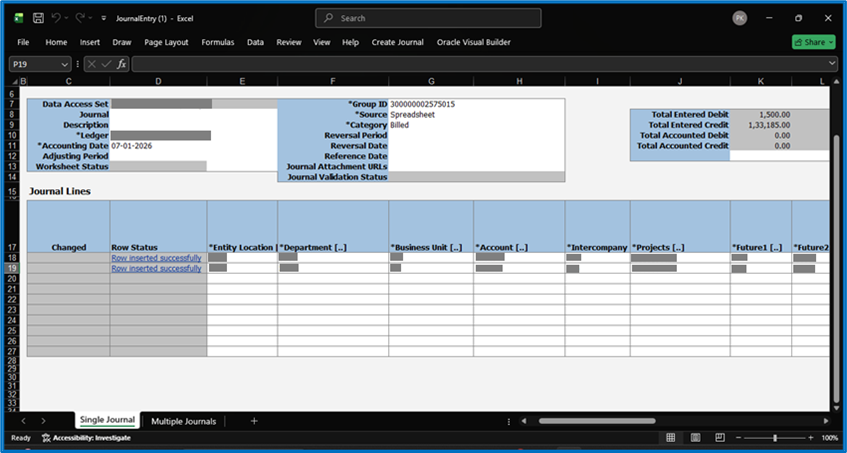Click the green Share button
This screenshot has height=453, width=847.
click(x=813, y=42)
